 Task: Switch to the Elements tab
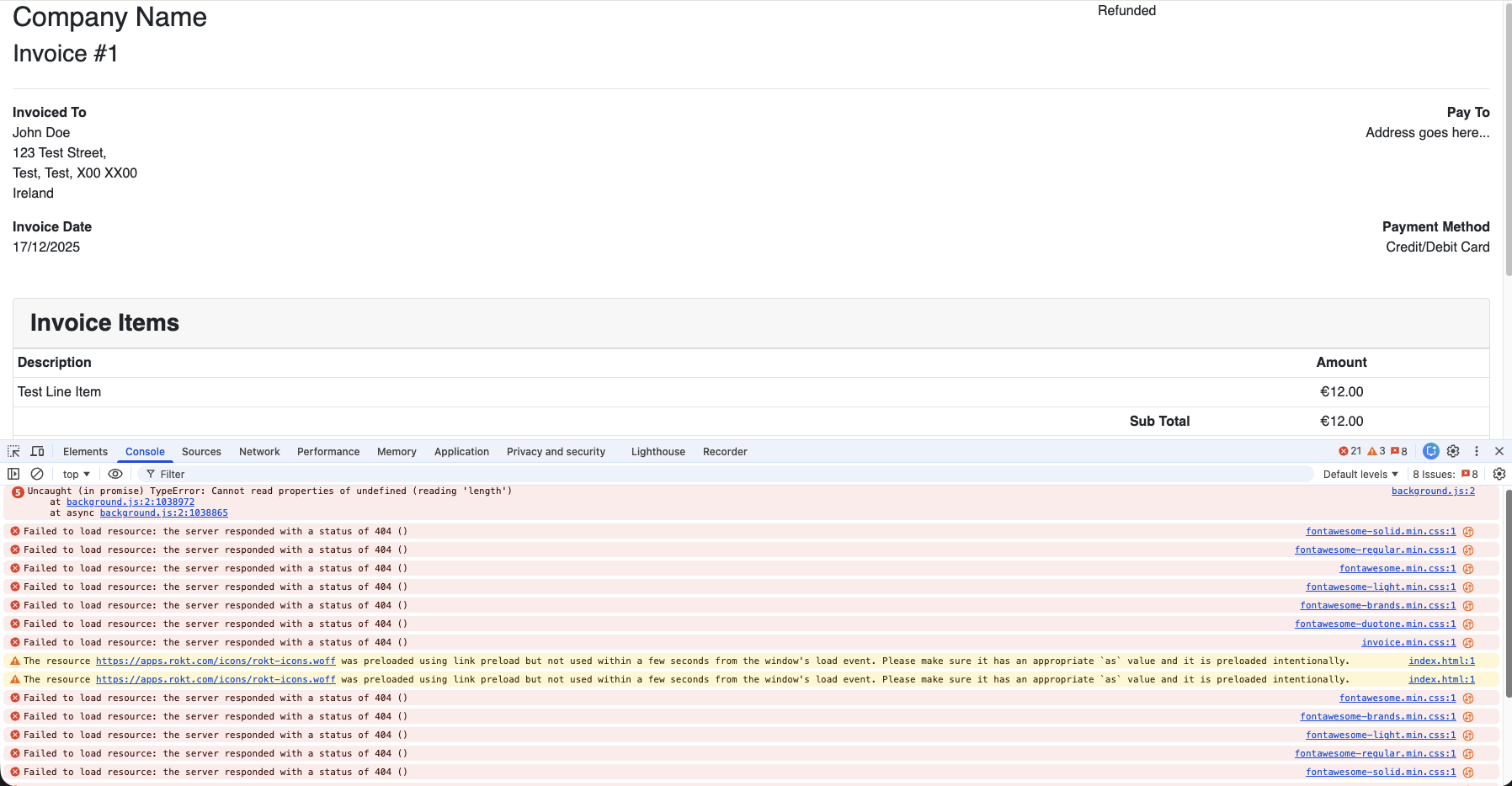click(x=85, y=452)
